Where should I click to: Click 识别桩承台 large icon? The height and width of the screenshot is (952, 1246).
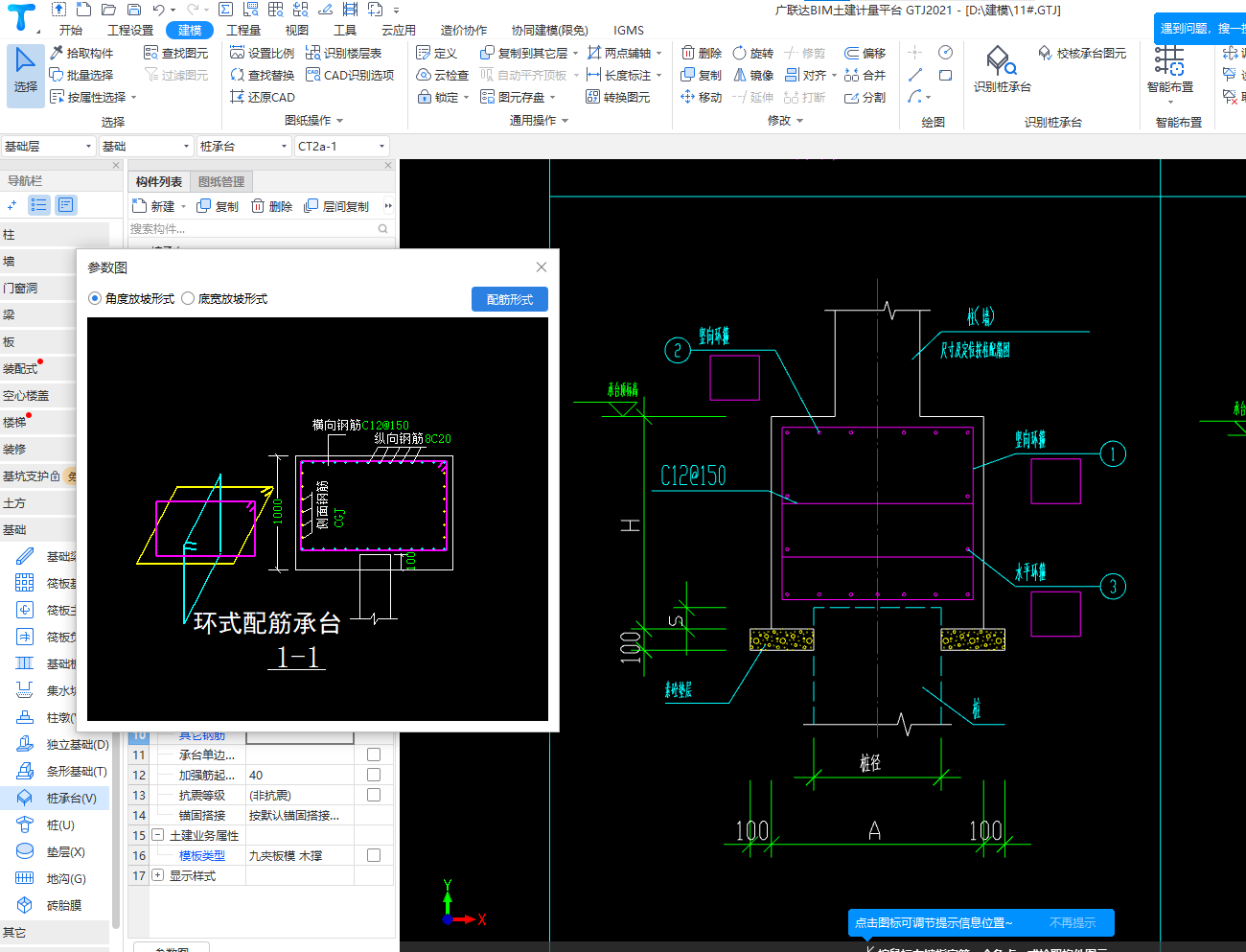(x=1003, y=70)
